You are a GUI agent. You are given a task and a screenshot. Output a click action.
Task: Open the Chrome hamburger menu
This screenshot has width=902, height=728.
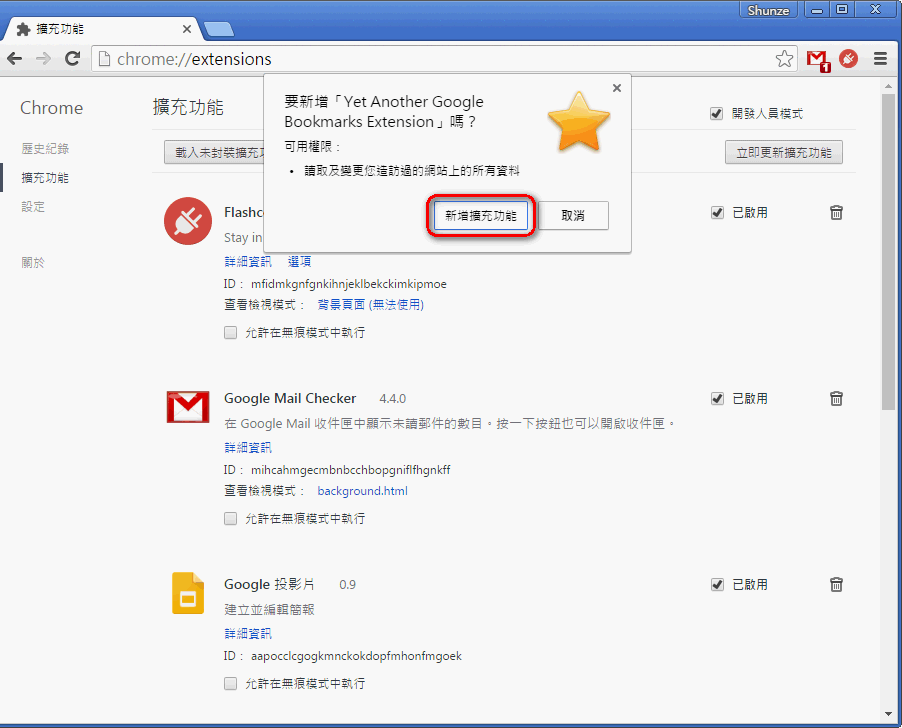click(880, 59)
